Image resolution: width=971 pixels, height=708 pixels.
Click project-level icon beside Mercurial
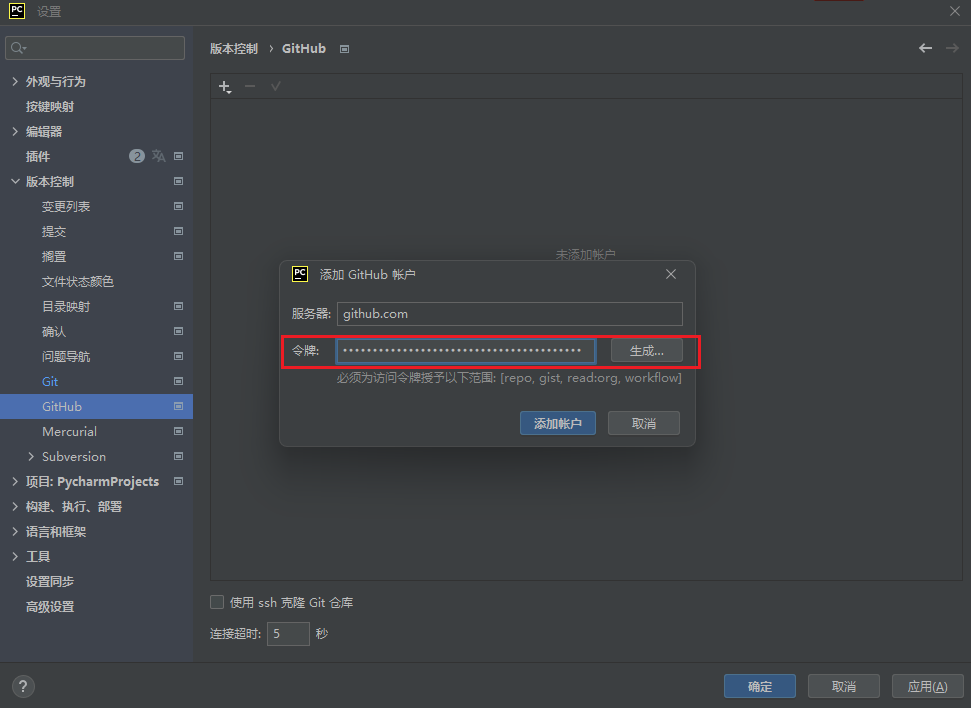point(178,431)
